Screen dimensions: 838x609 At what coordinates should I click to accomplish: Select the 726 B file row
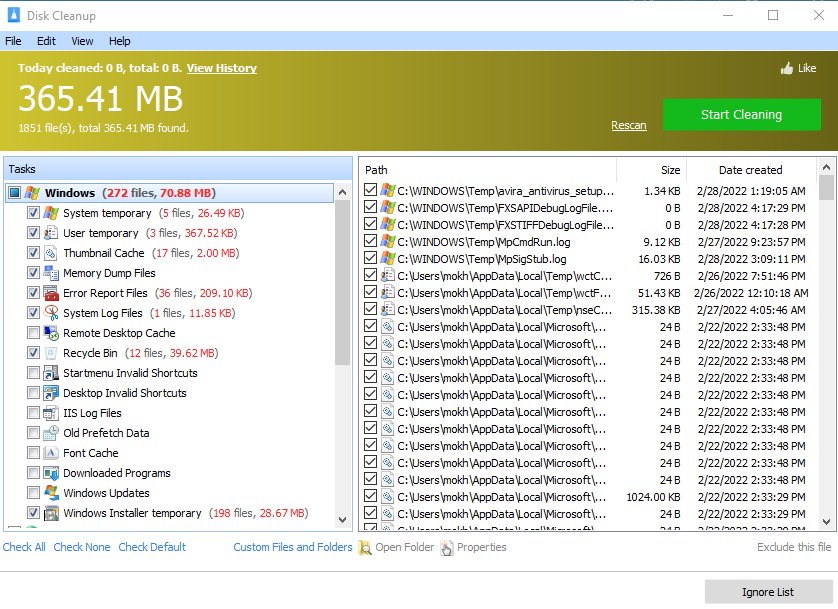589,276
